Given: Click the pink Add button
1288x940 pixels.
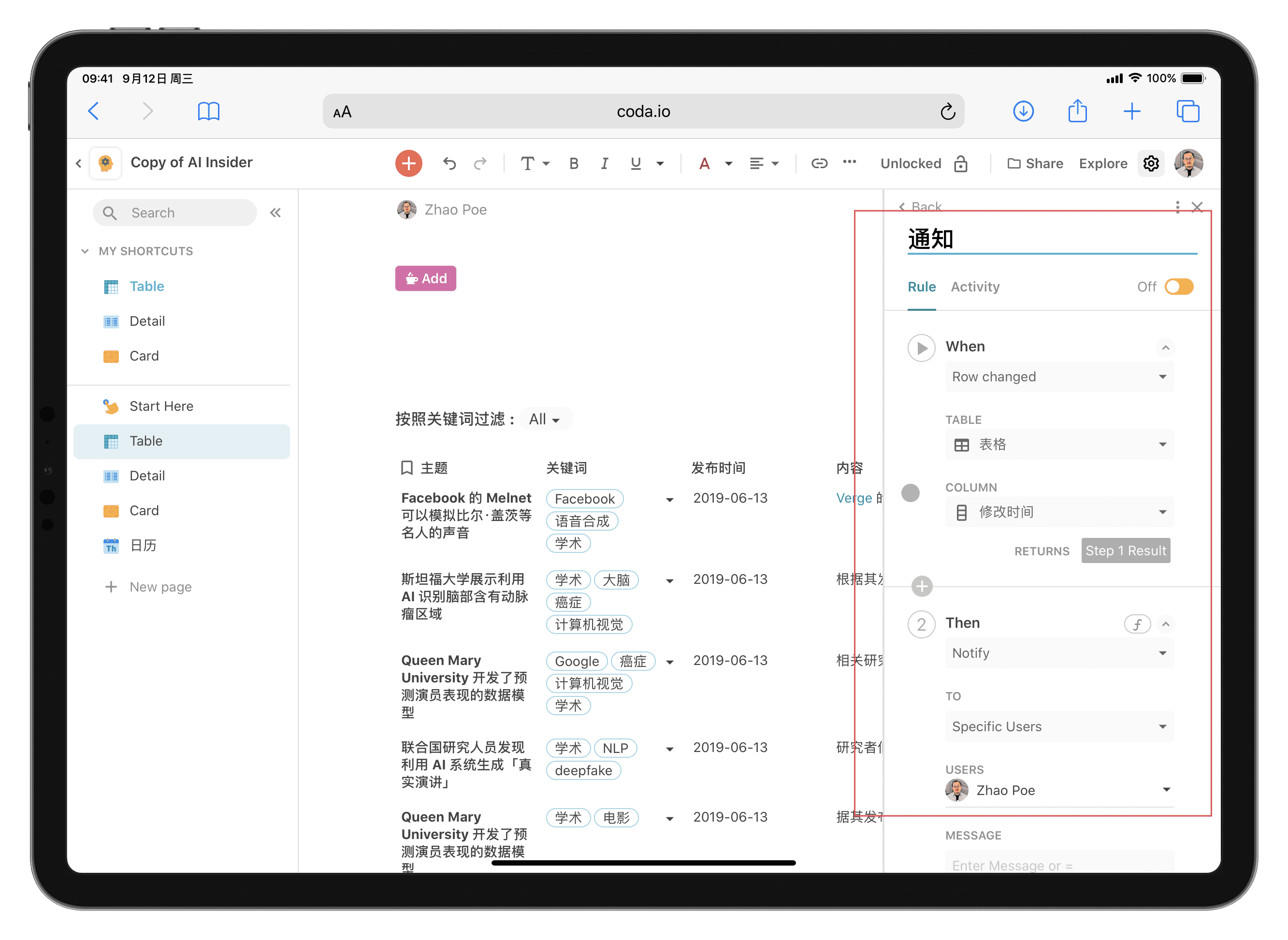Looking at the screenshot, I should click(425, 278).
